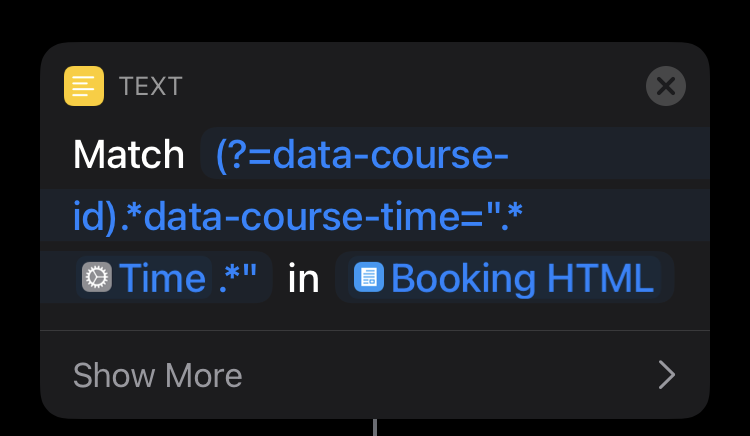Viewport: 750px width, 436px height.
Task: Select the Booking HTML variable name
Action: pyautogui.click(x=522, y=278)
